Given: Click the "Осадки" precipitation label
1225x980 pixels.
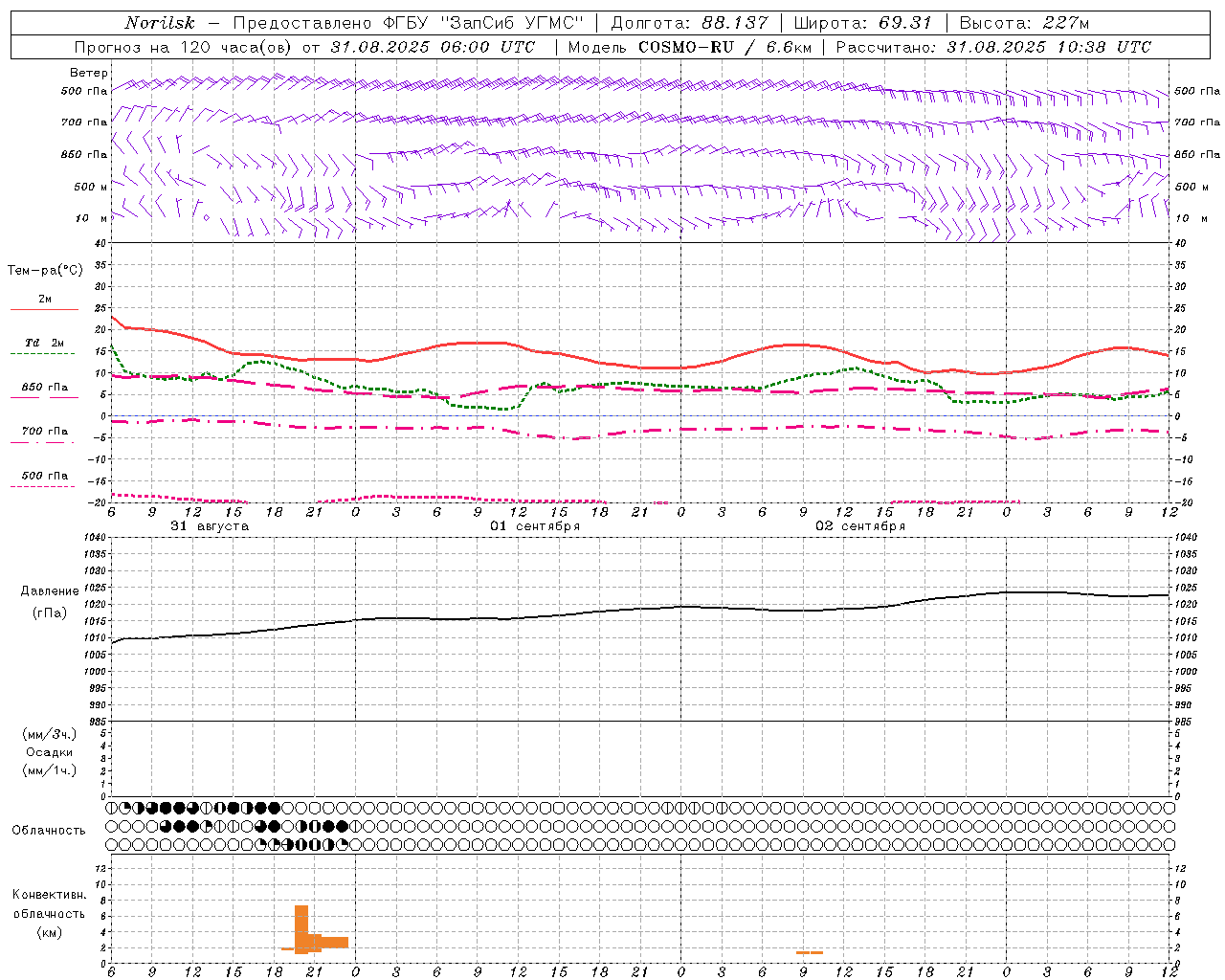Looking at the screenshot, I should tap(50, 752).
